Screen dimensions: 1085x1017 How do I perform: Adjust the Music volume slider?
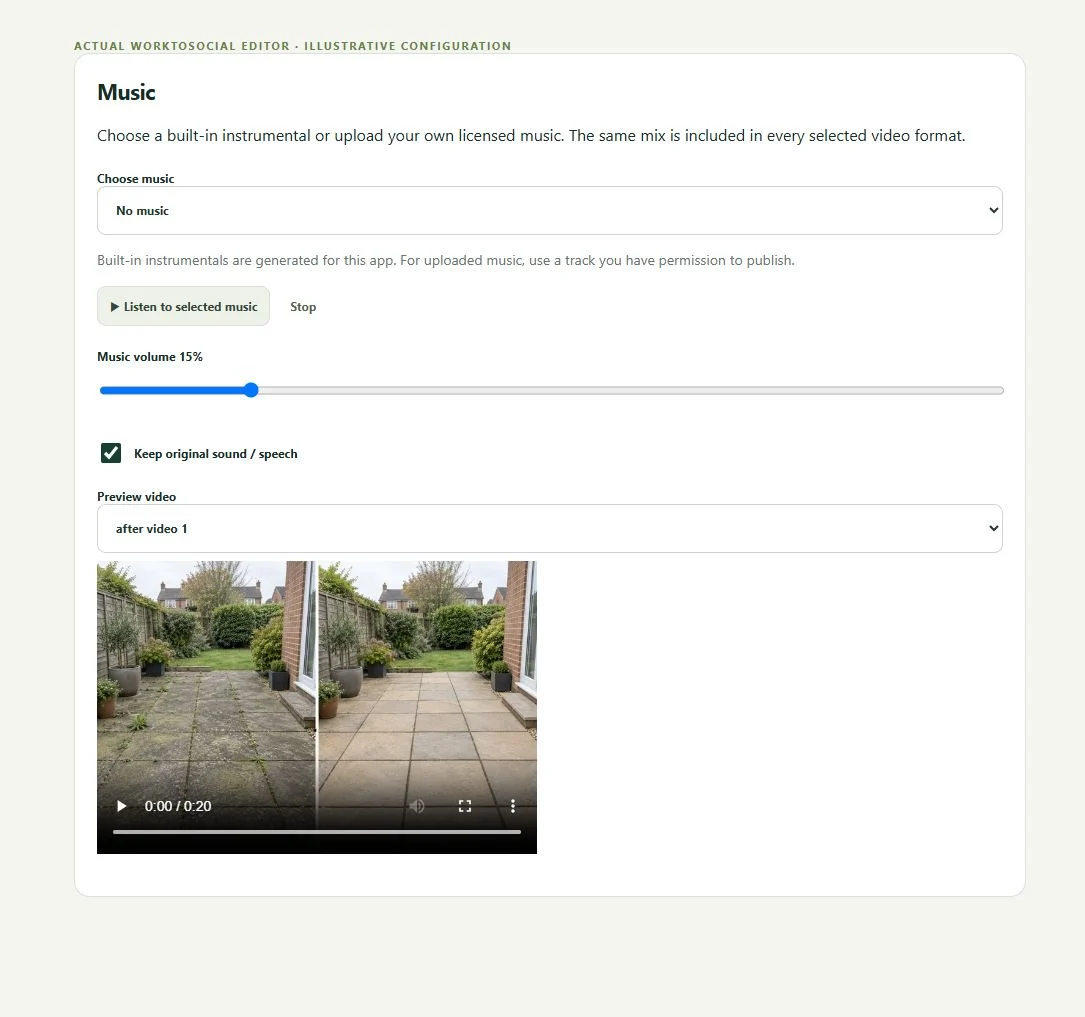551,391
